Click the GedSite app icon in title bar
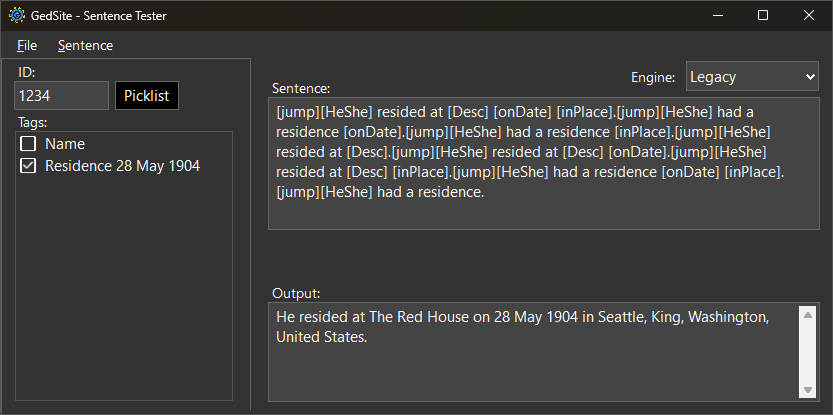Screen dimensions: 833x415 (17, 15)
